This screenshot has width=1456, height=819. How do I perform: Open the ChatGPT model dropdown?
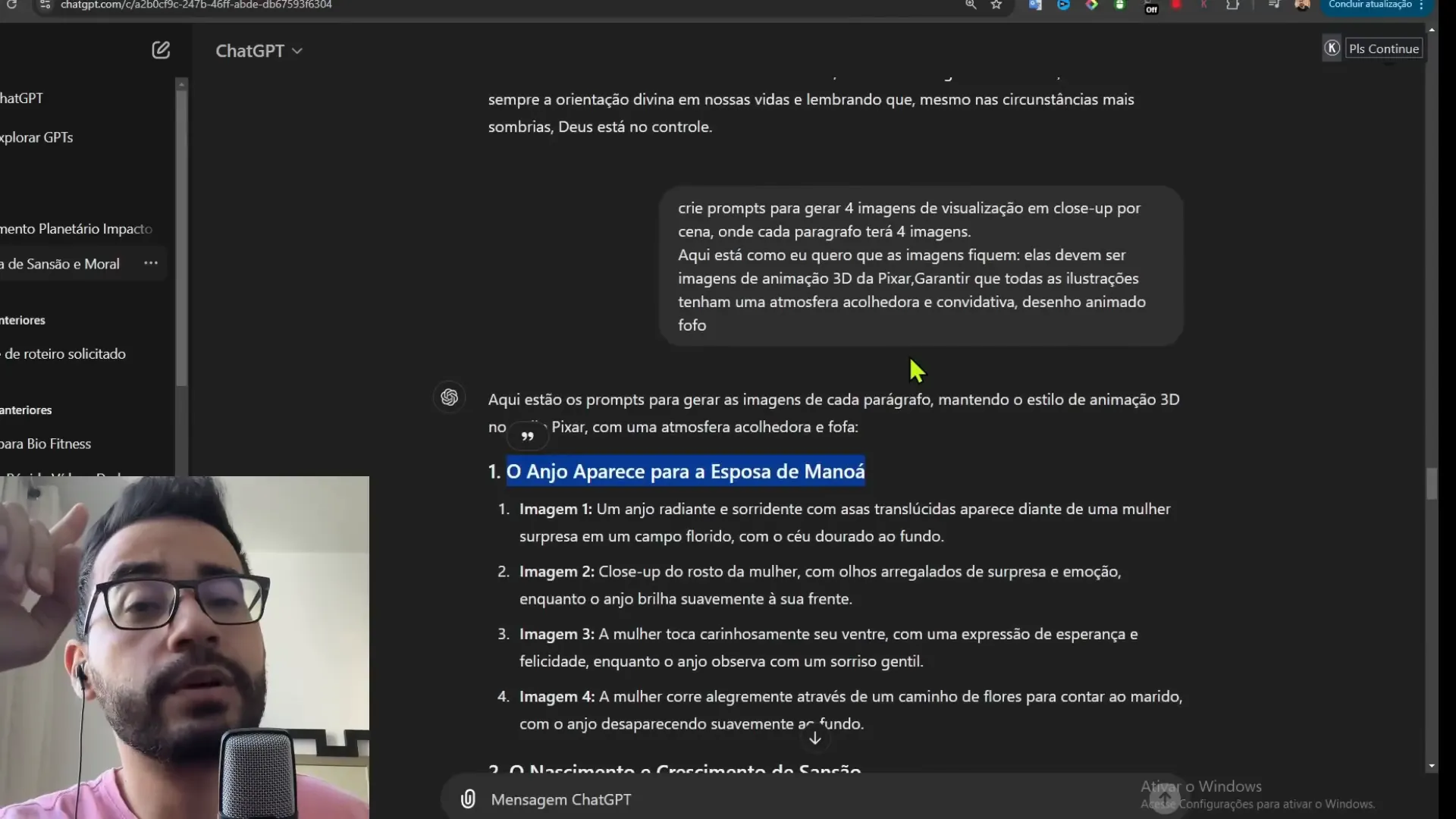pos(259,51)
